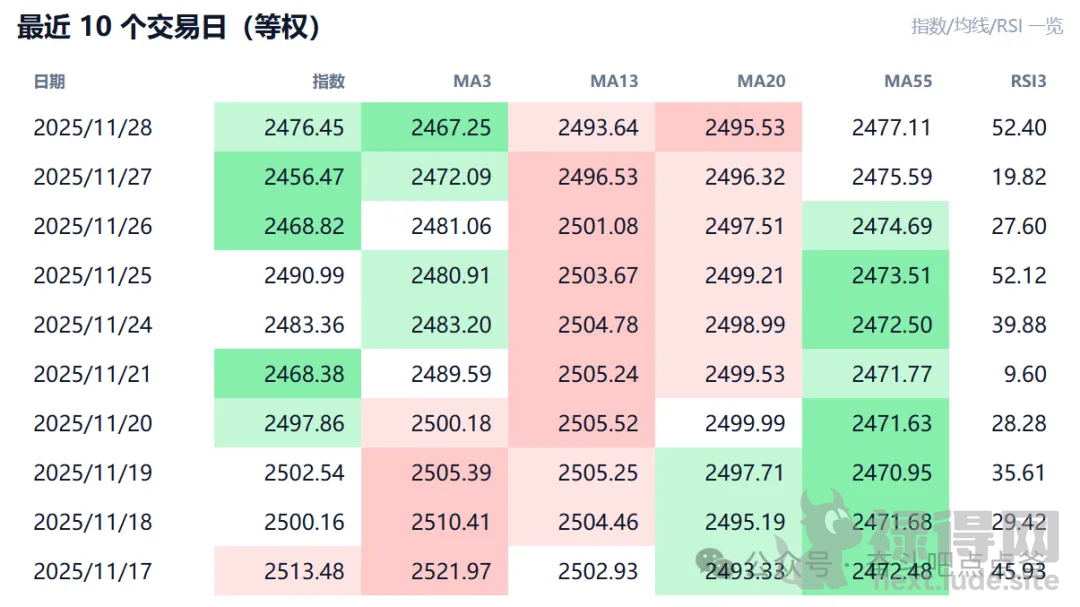
Task: Click the 指数 column header
Action: (x=329, y=81)
